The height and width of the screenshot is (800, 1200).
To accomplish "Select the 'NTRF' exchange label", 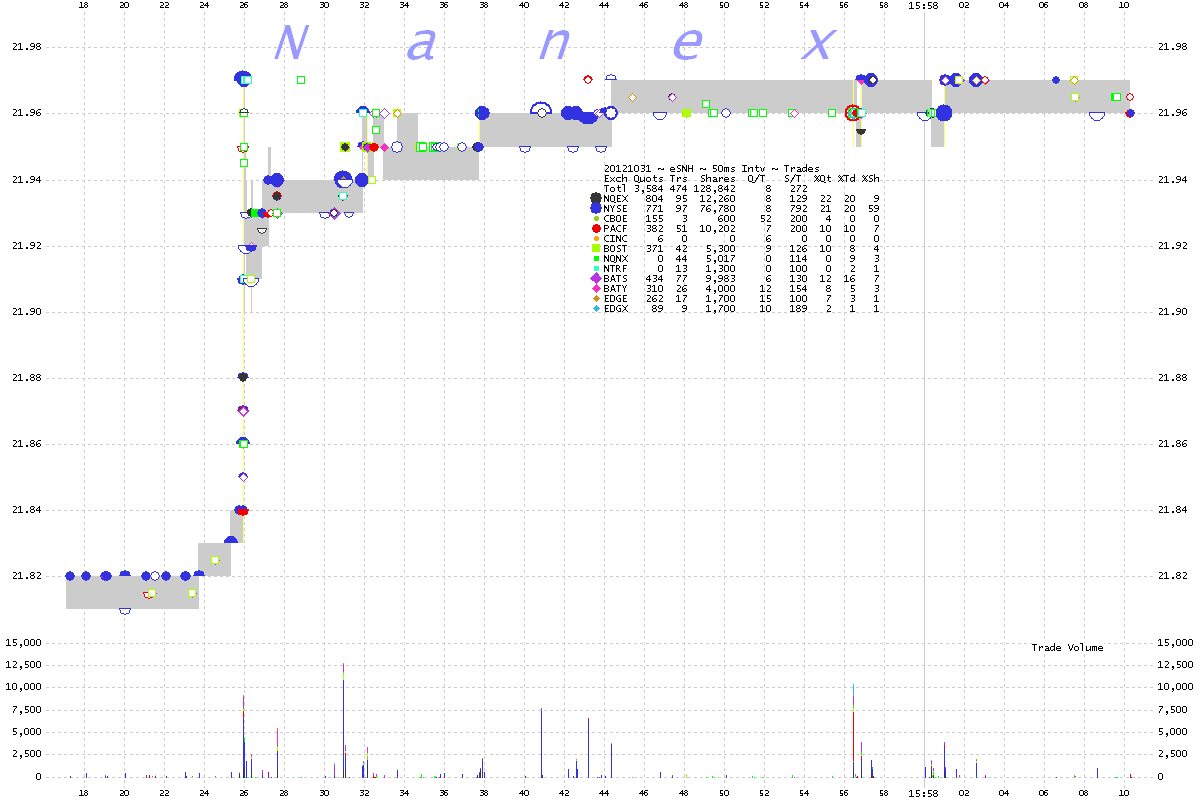I will click(615, 268).
